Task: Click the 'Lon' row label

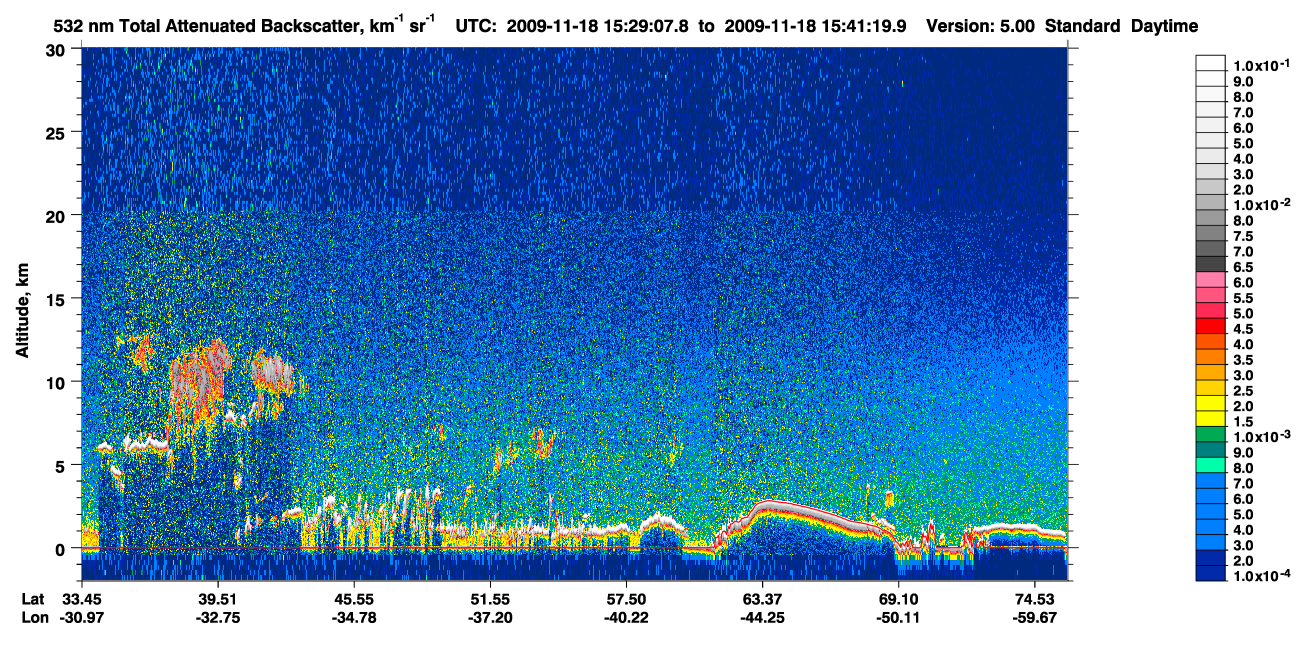Action: click(x=34, y=617)
